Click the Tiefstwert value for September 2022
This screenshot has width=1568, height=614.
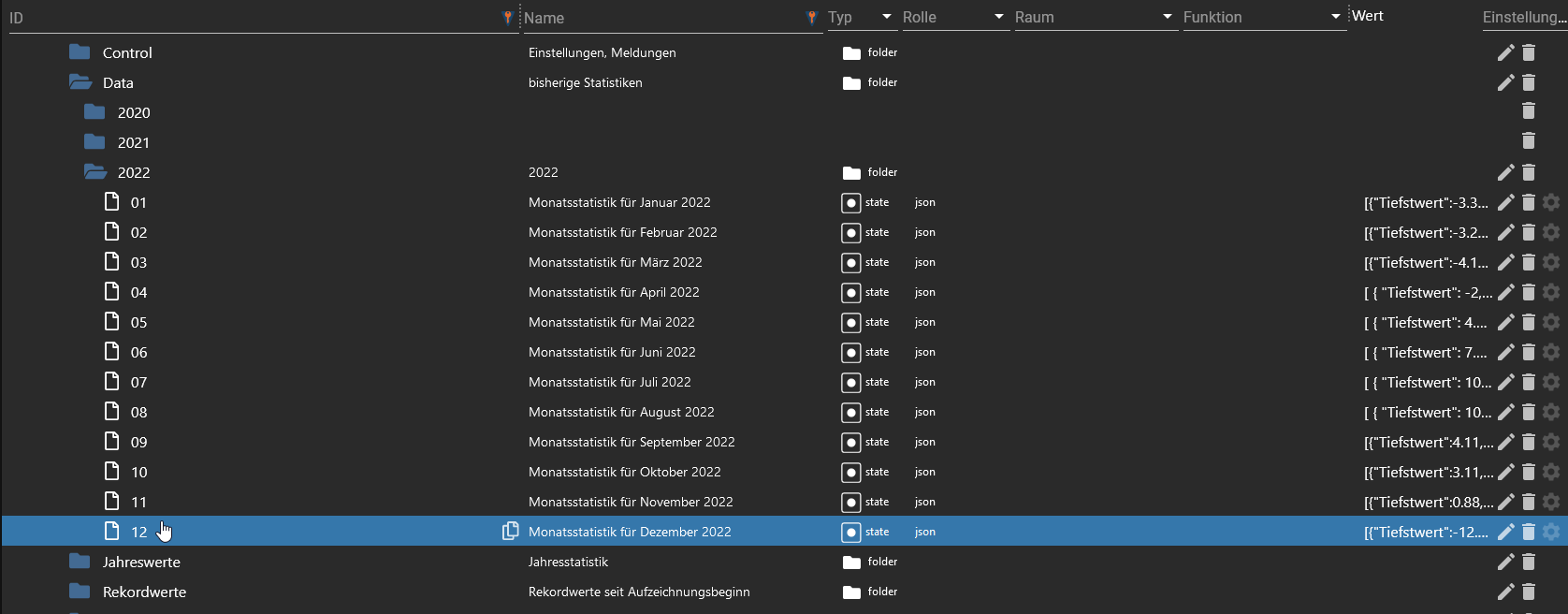(x=1427, y=442)
